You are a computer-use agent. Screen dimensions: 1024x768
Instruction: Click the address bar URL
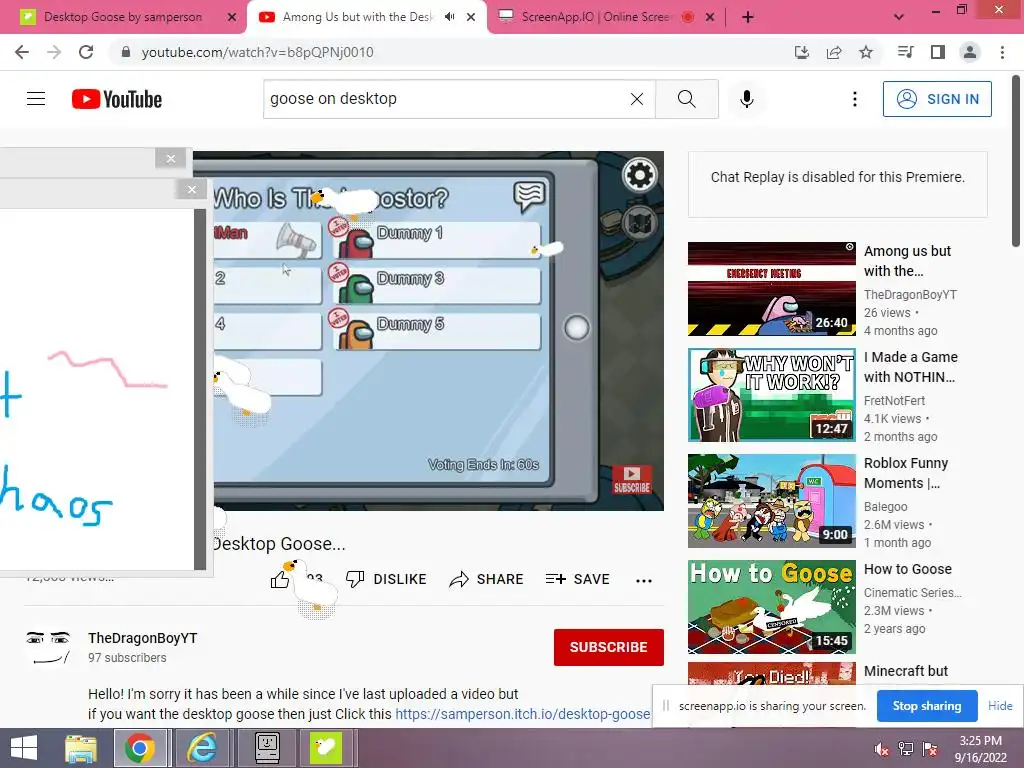pyautogui.click(x=257, y=52)
